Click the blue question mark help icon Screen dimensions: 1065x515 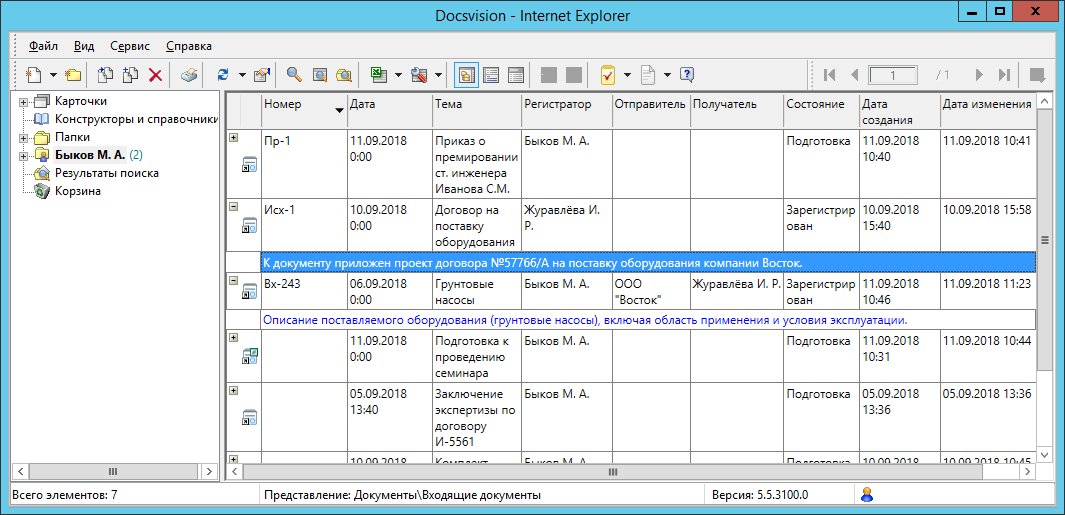pyautogui.click(x=687, y=75)
